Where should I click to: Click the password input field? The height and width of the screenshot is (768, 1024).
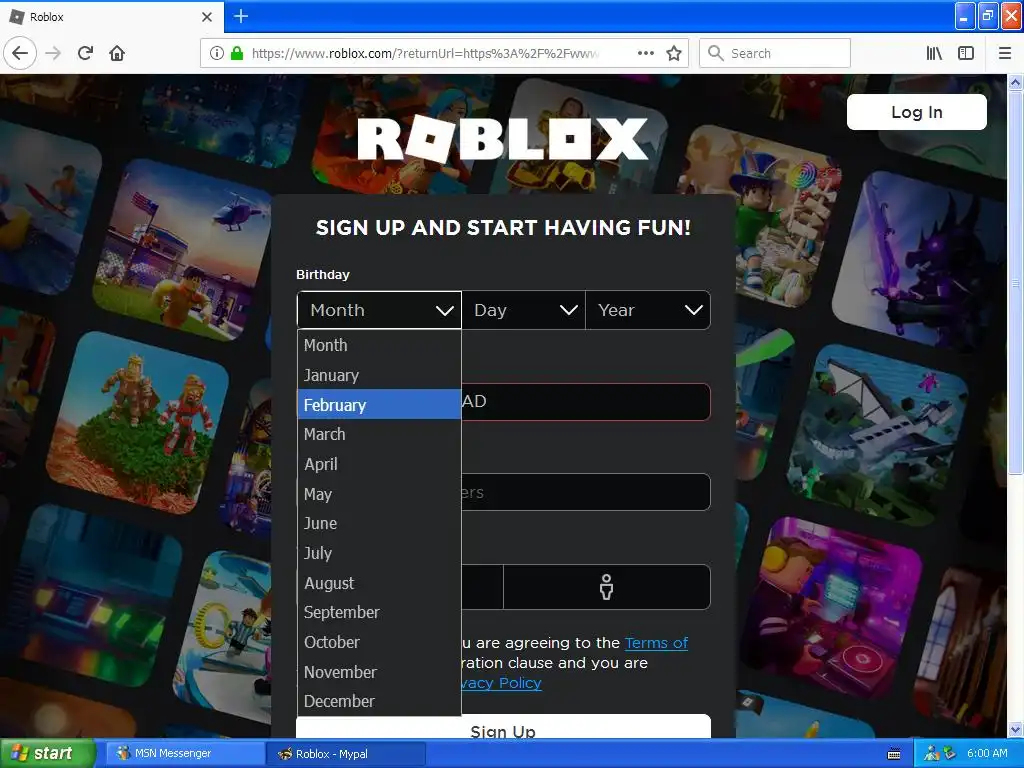tap(586, 492)
